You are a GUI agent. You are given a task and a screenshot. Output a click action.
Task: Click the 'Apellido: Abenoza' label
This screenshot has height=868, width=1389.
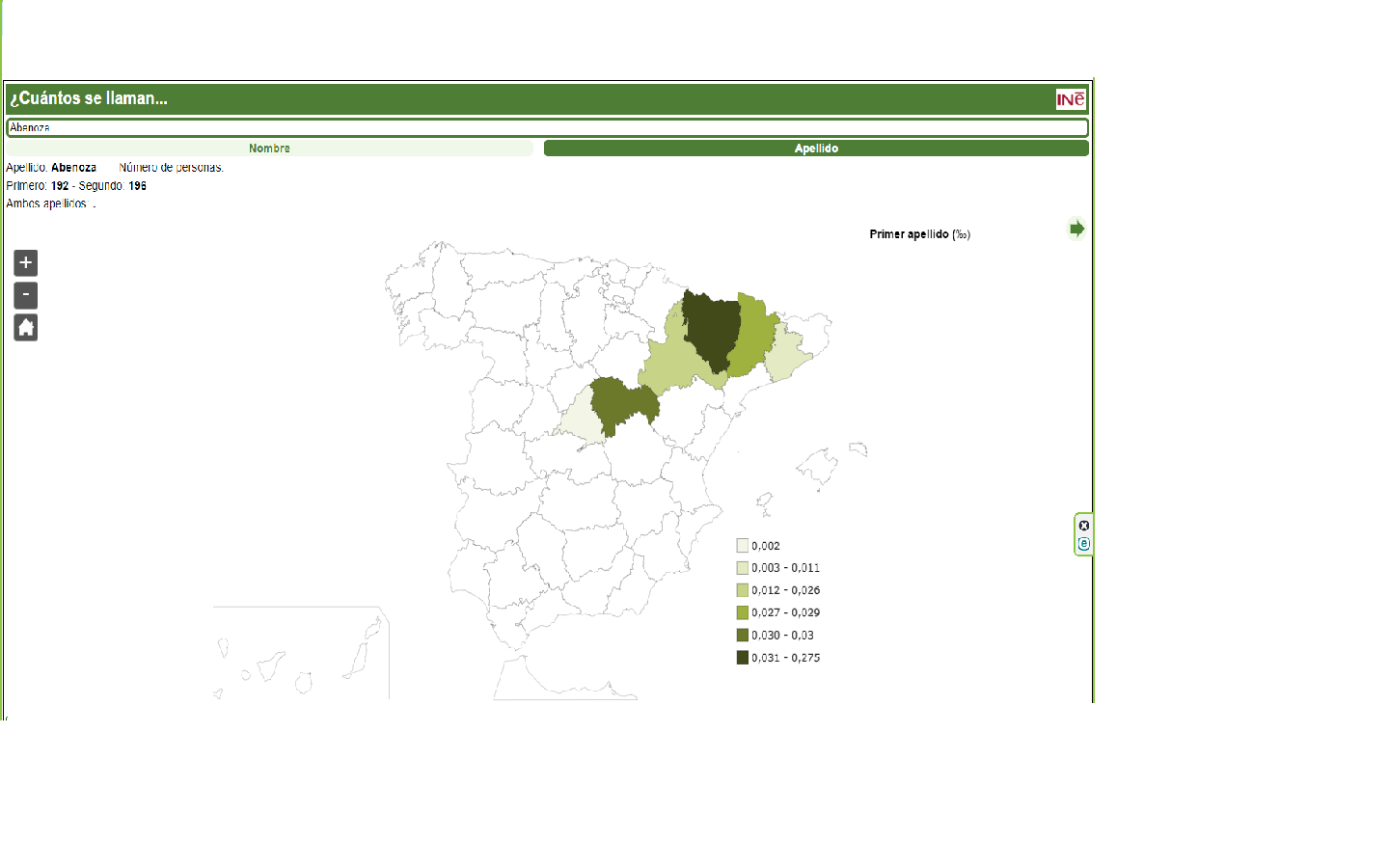tap(51, 168)
